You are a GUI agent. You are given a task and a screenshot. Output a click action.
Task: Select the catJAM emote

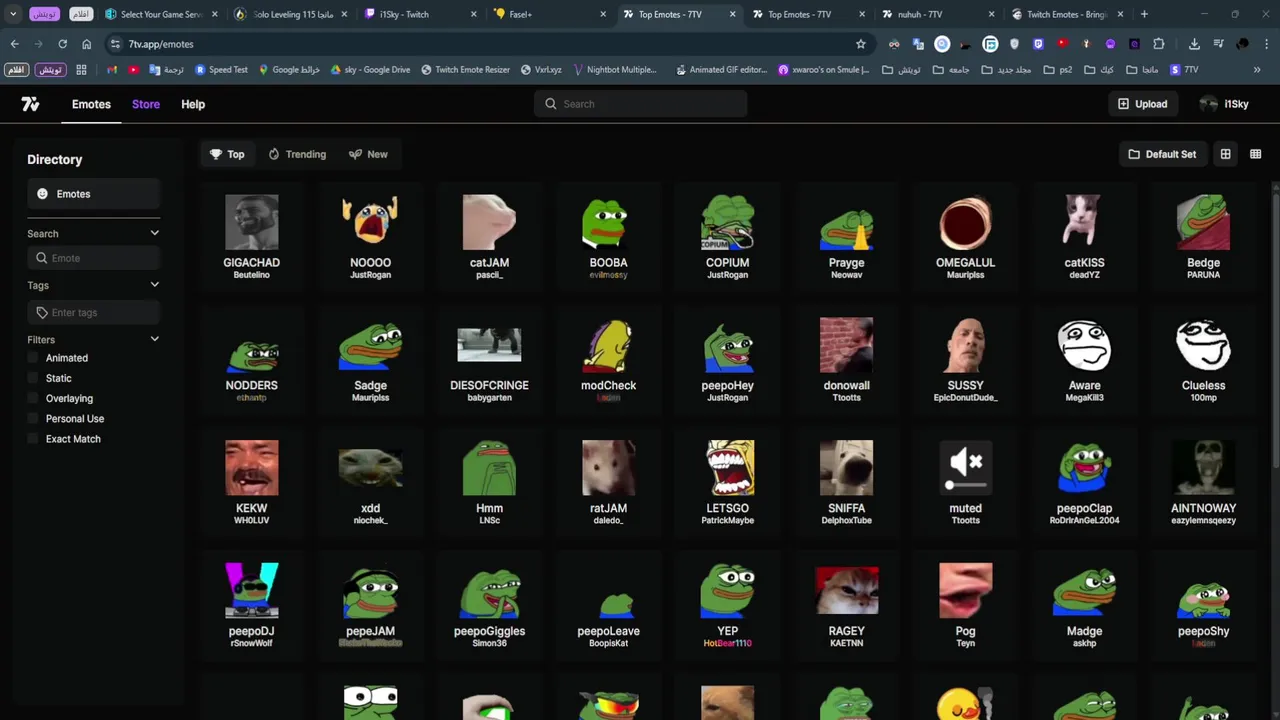489,236
